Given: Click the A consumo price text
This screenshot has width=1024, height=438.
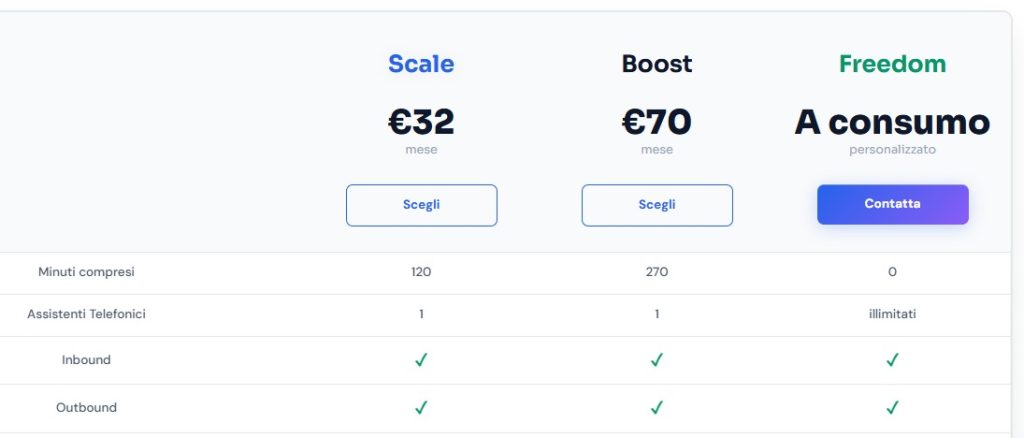Looking at the screenshot, I should click(892, 122).
